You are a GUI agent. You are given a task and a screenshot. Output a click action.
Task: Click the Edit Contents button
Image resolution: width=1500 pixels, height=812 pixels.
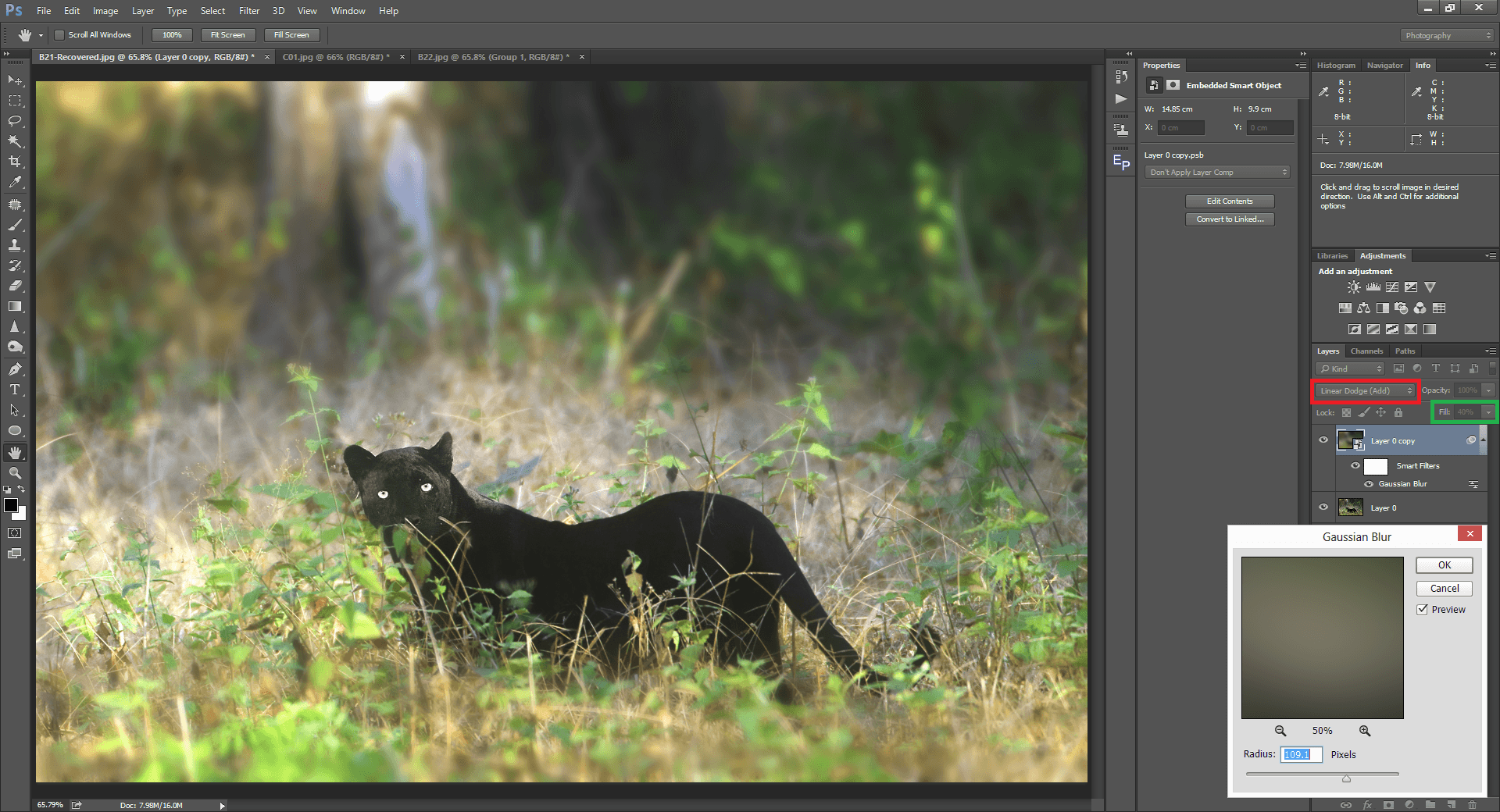[1229, 201]
